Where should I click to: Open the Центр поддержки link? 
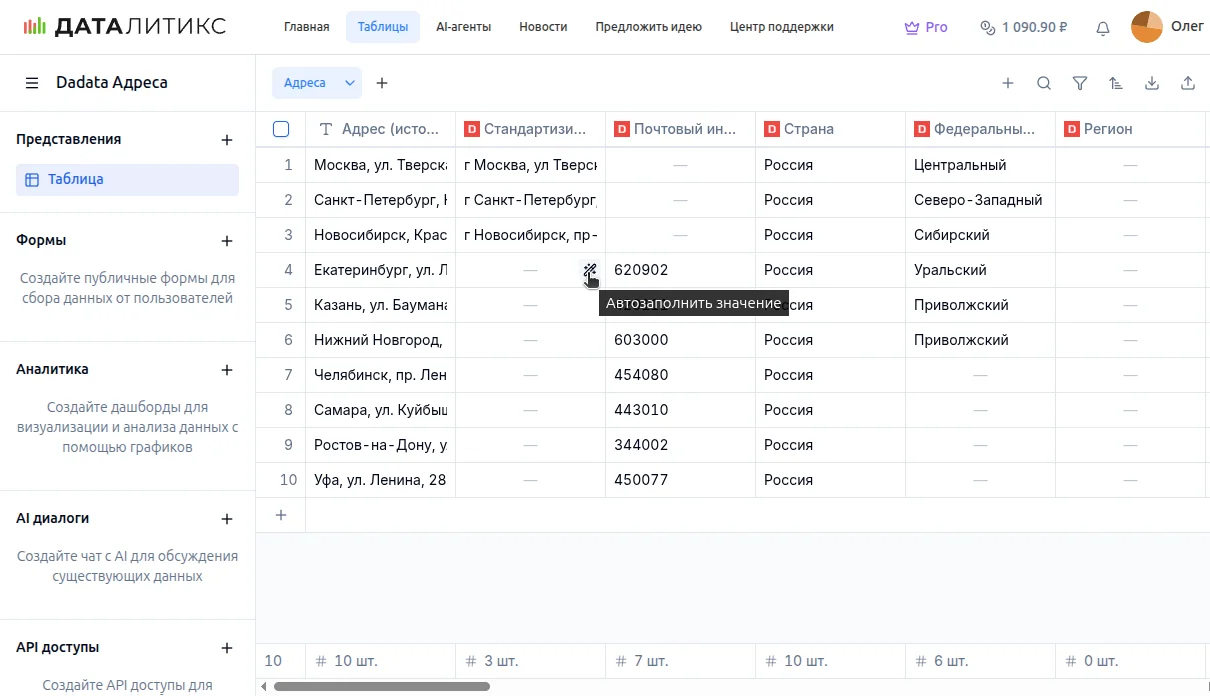point(781,27)
